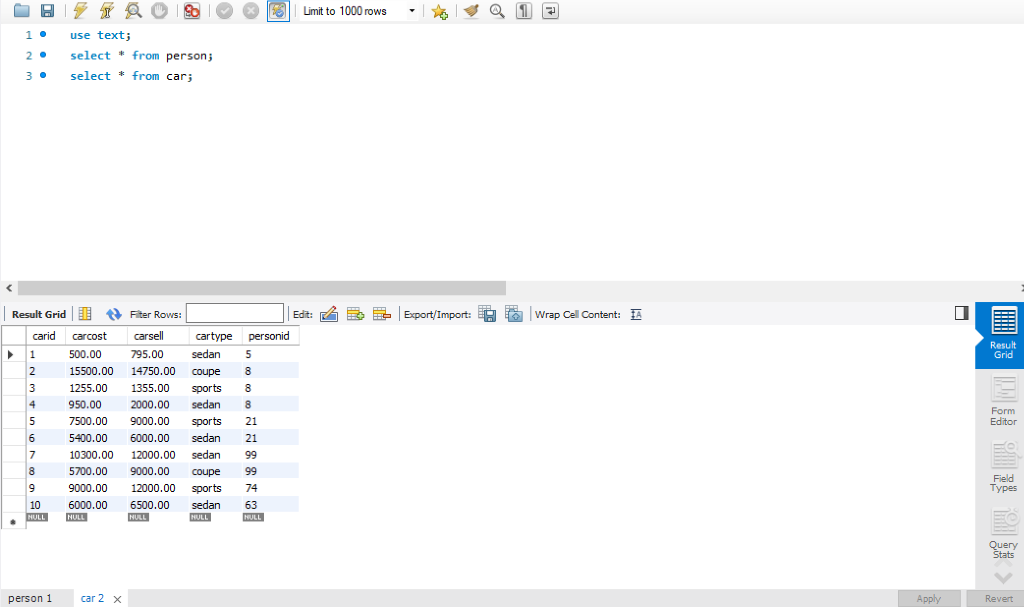Save the script with floppy disk icon
1024x607 pixels.
tap(47, 10)
